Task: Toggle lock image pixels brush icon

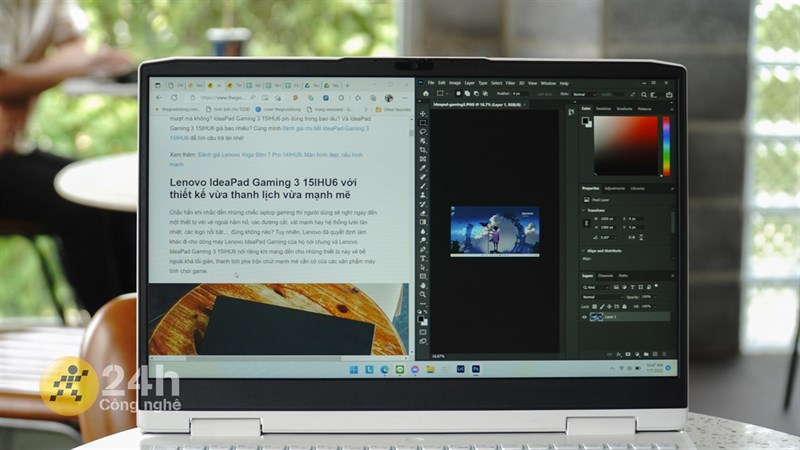Action: tap(602, 307)
